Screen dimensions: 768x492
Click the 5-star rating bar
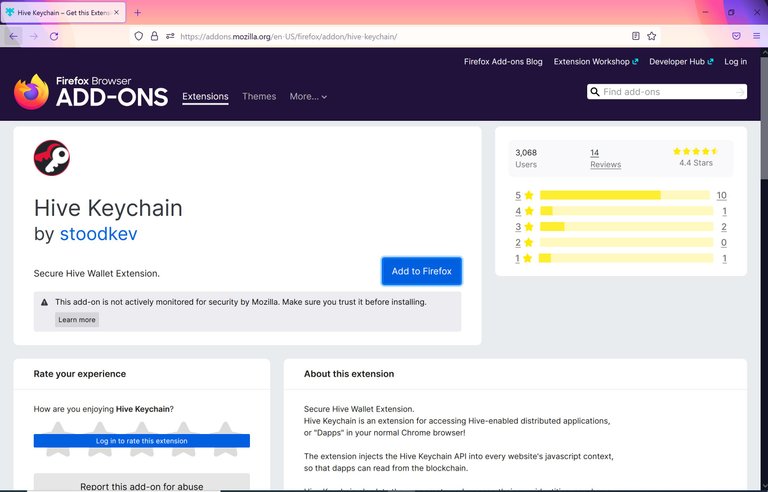tap(625, 195)
